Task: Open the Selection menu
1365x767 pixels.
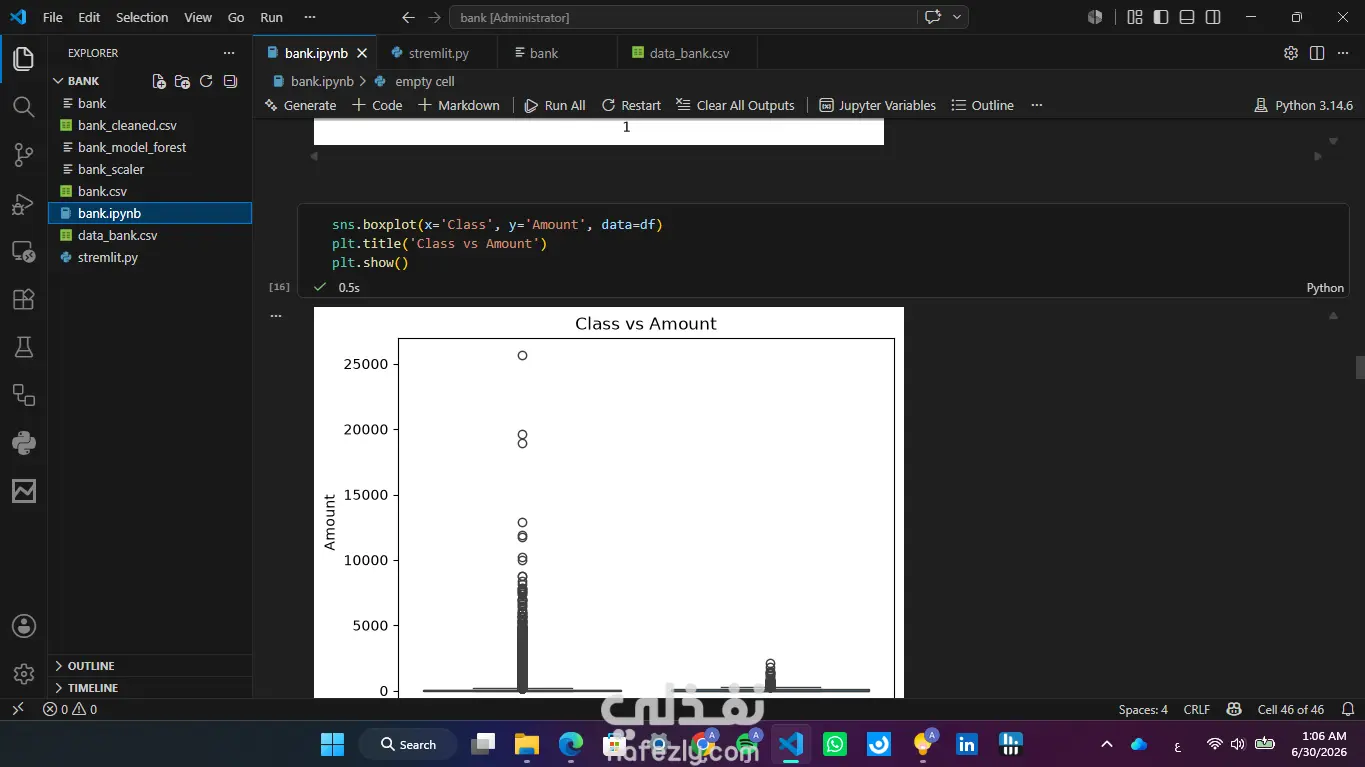Action: click(x=142, y=17)
